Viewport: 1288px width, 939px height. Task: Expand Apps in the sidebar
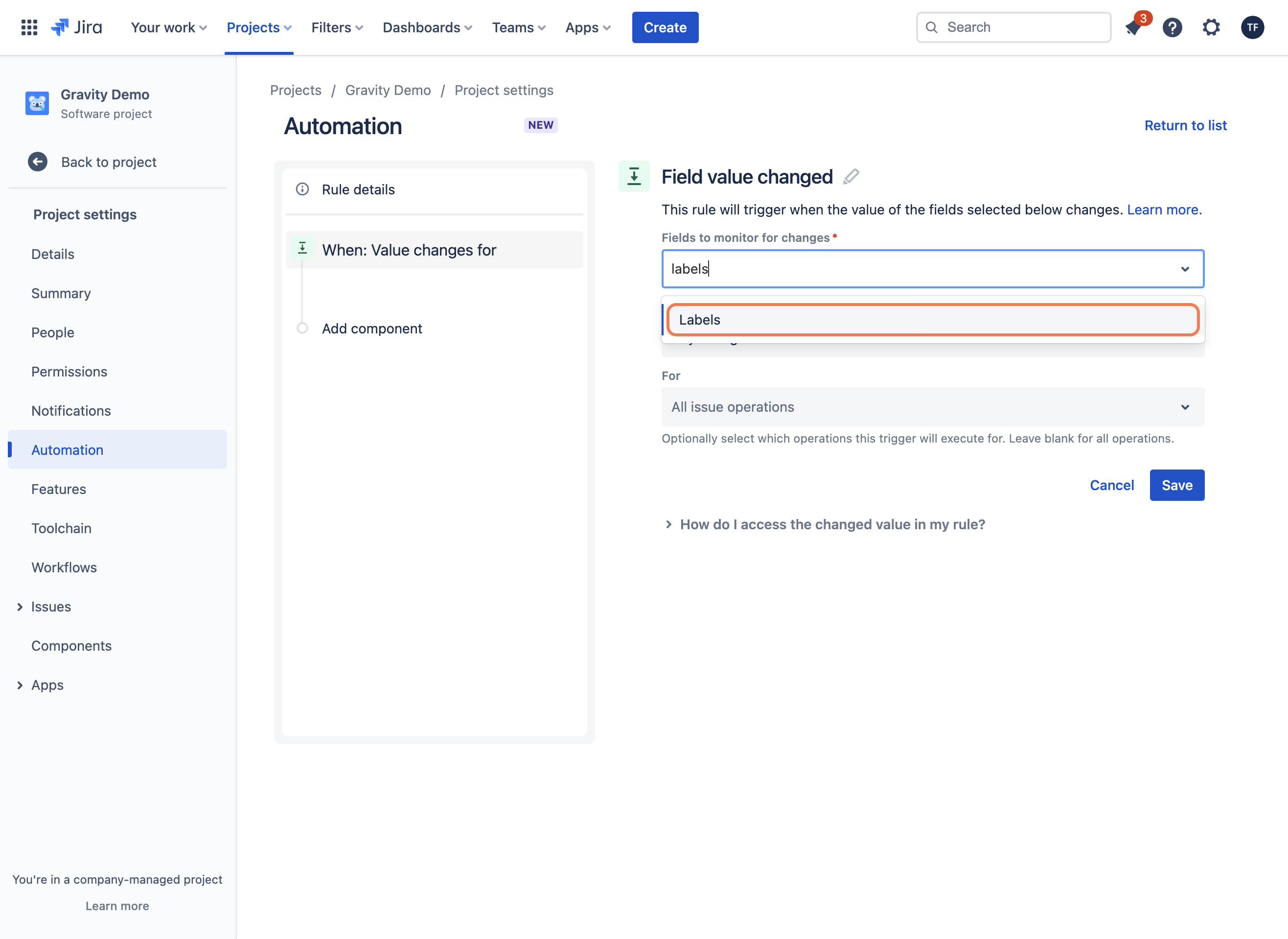pos(20,685)
